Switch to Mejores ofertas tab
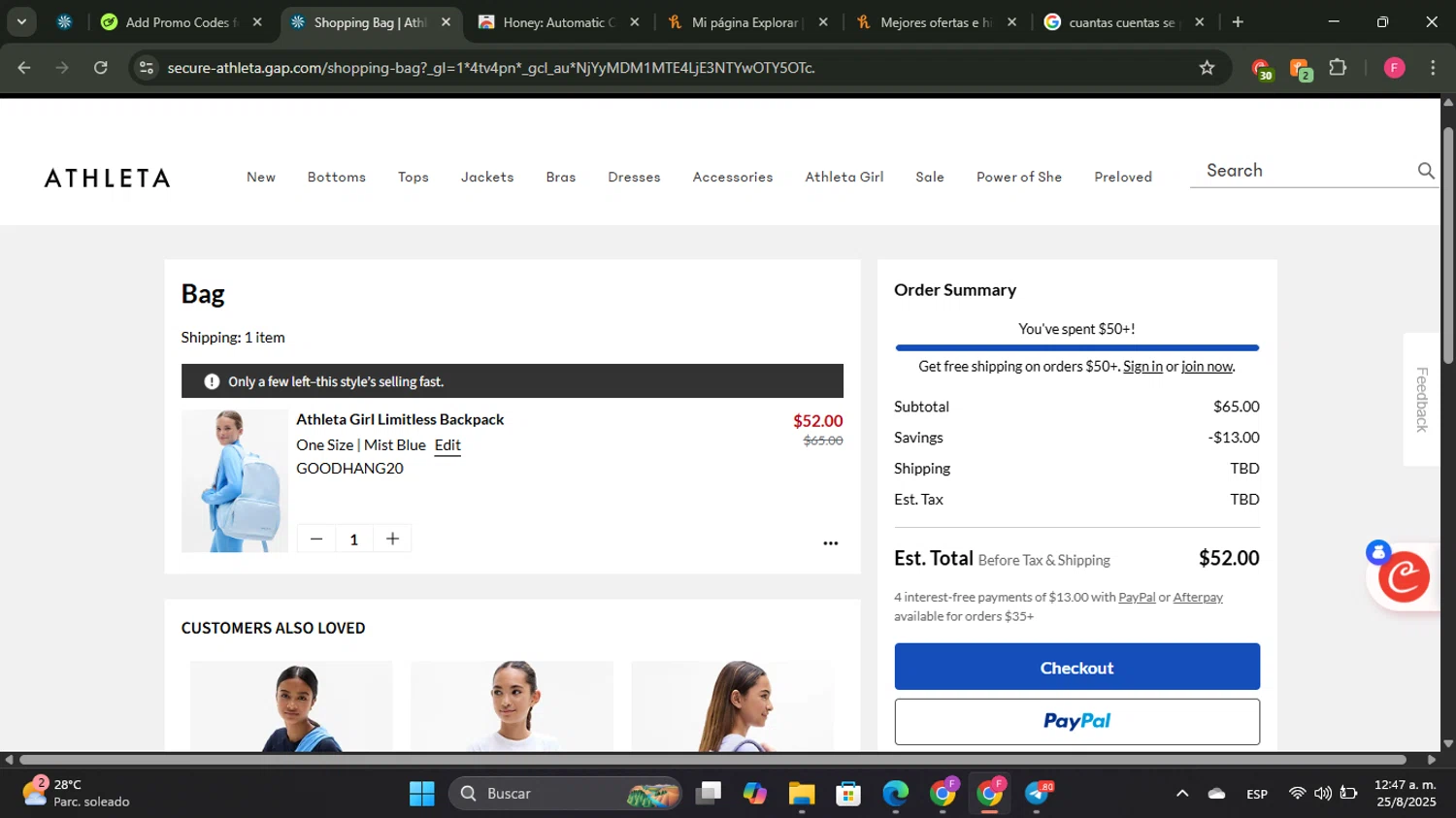This screenshot has height=818, width=1456. click(935, 22)
